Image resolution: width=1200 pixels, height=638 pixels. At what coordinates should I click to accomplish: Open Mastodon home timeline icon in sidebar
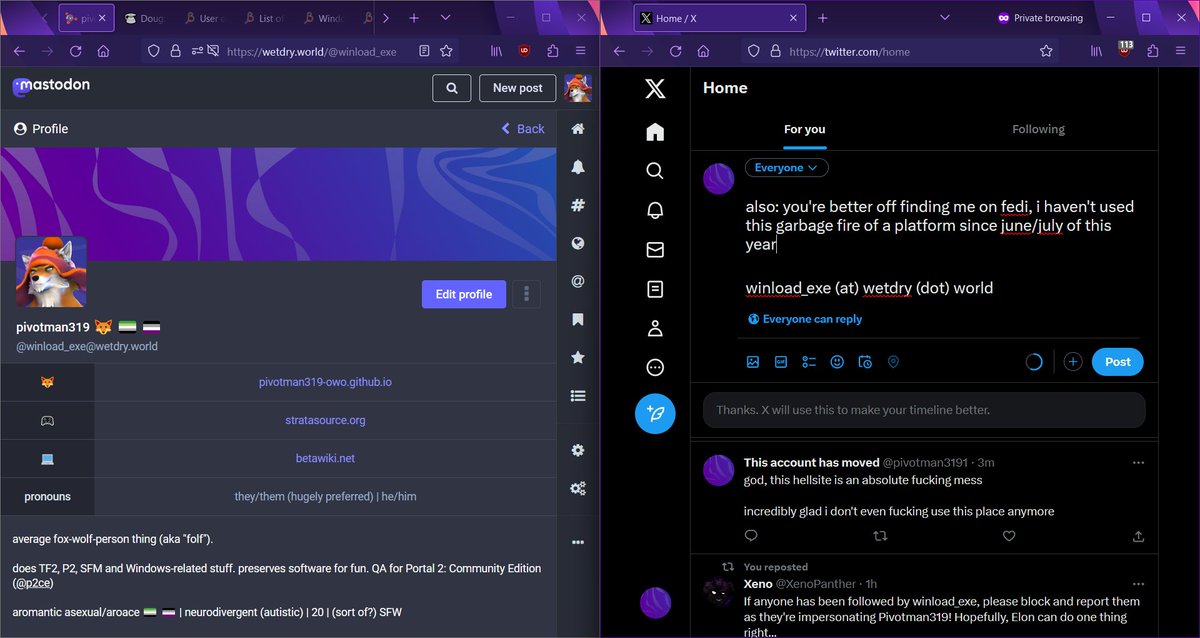coord(578,129)
